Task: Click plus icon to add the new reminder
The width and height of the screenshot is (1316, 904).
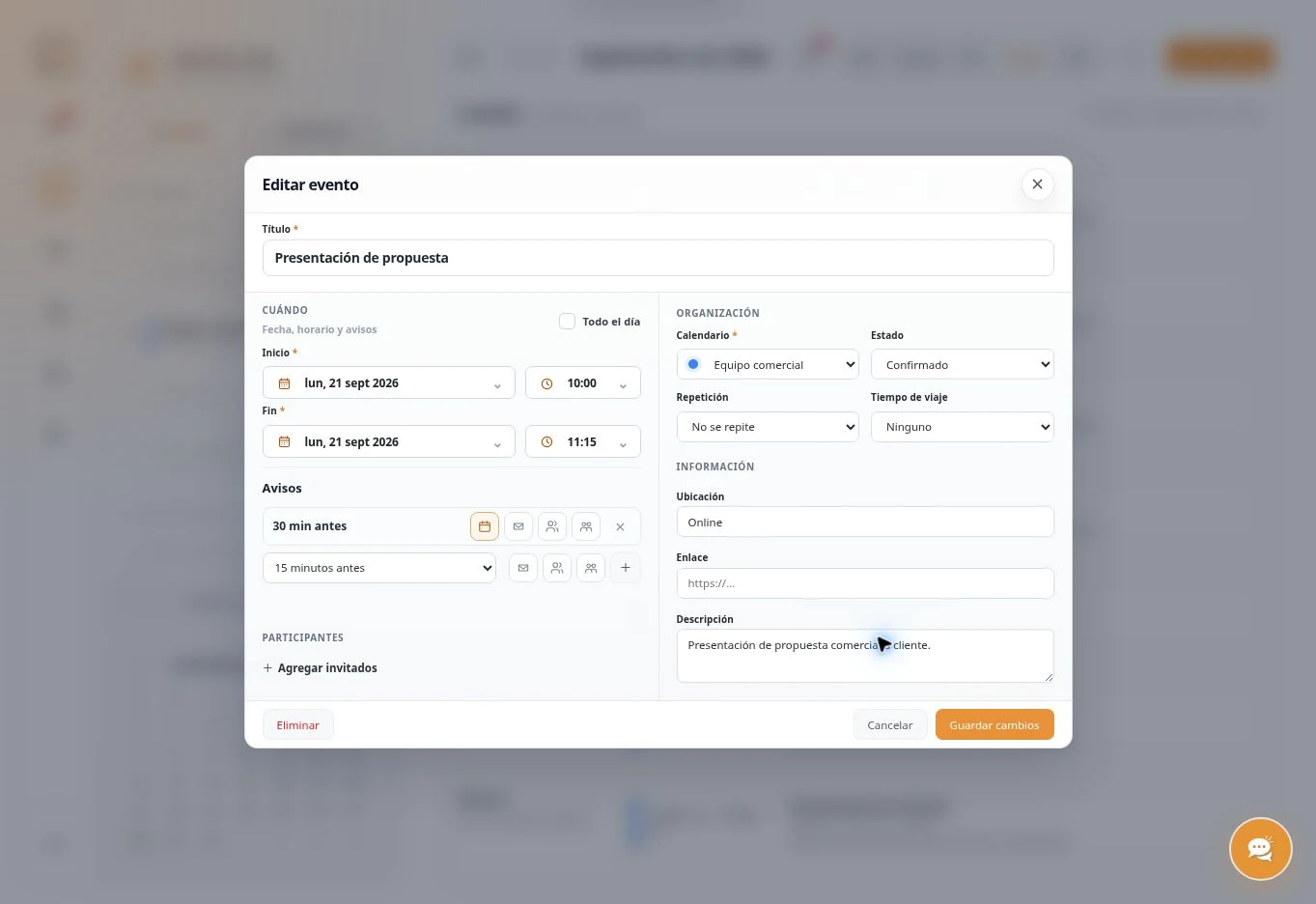Action: [626, 568]
